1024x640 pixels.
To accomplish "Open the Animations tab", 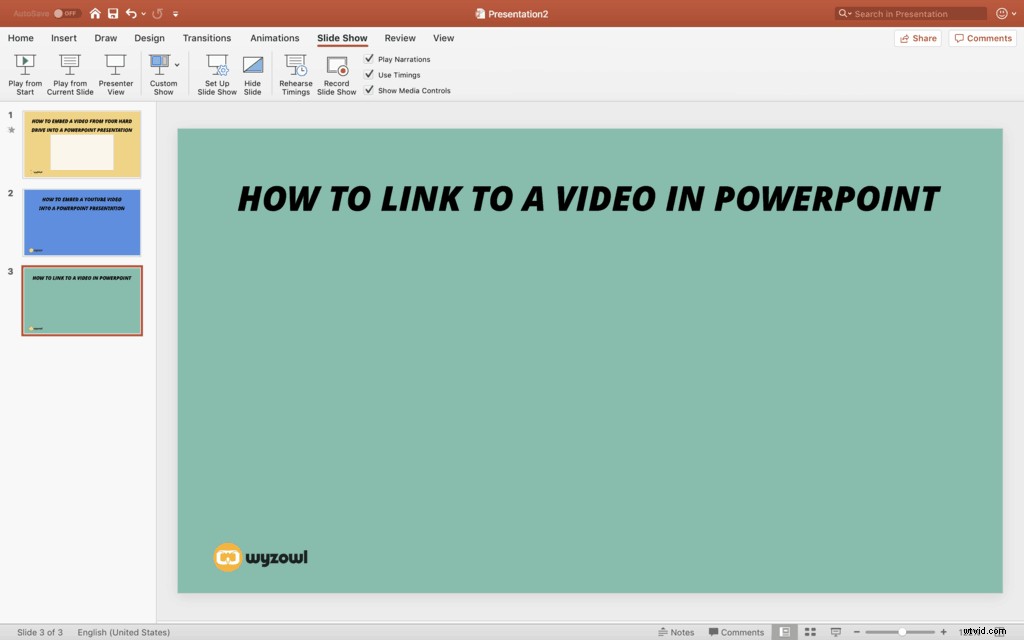I will (274, 38).
